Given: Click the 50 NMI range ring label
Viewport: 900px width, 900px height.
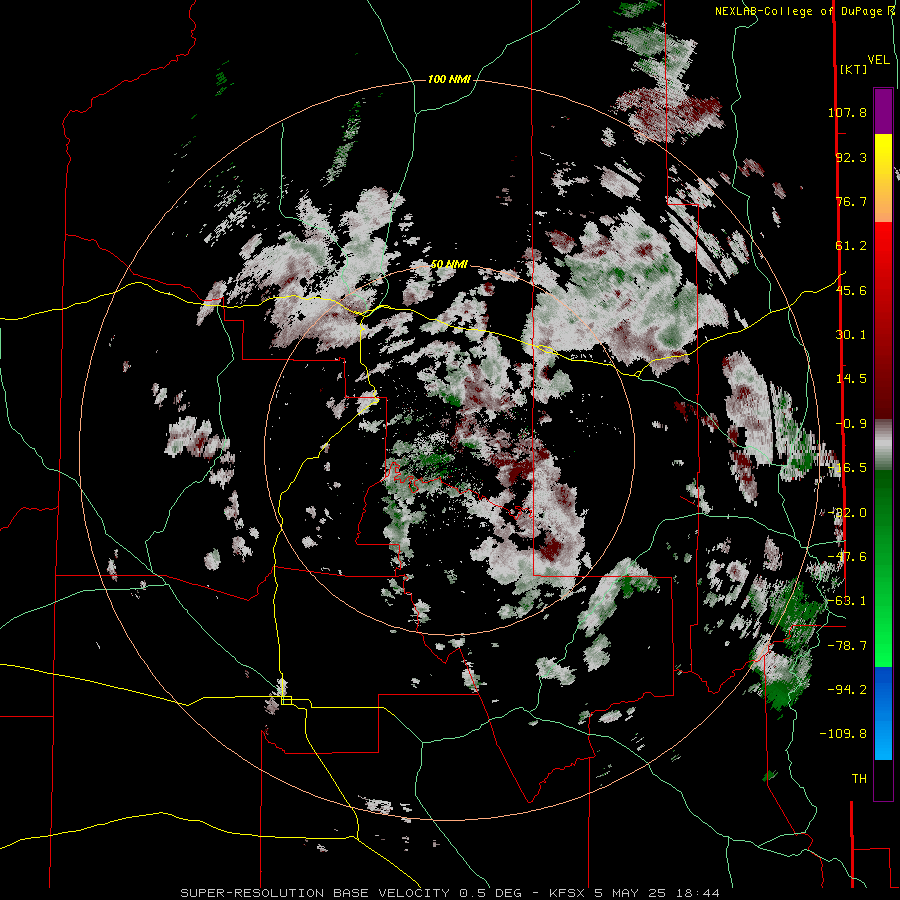Looking at the screenshot, I should pos(449,265).
